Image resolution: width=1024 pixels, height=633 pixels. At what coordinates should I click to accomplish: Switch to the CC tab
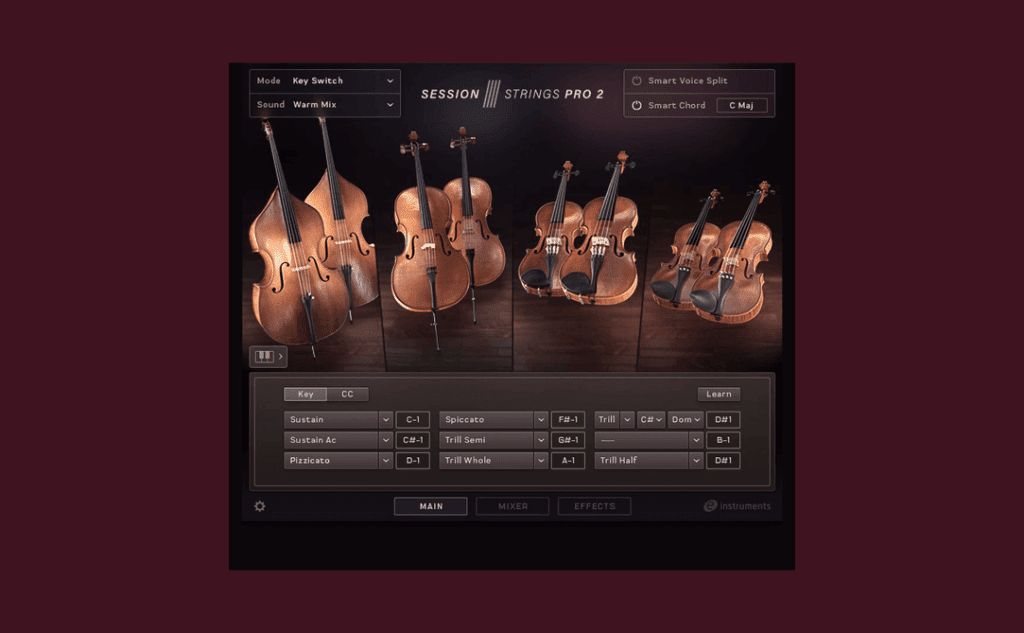click(x=347, y=394)
